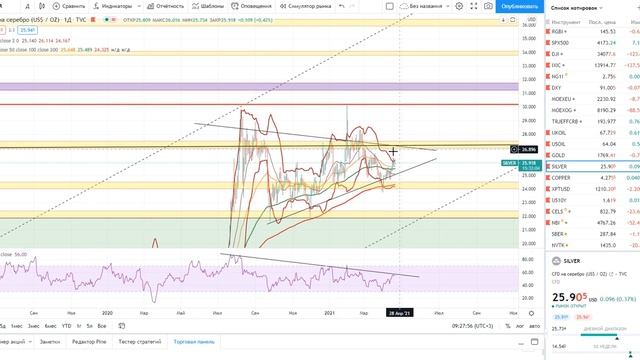This screenshot has width=640, height=360.
Task: Undo last chart action arrow
Action: (x=342, y=6)
